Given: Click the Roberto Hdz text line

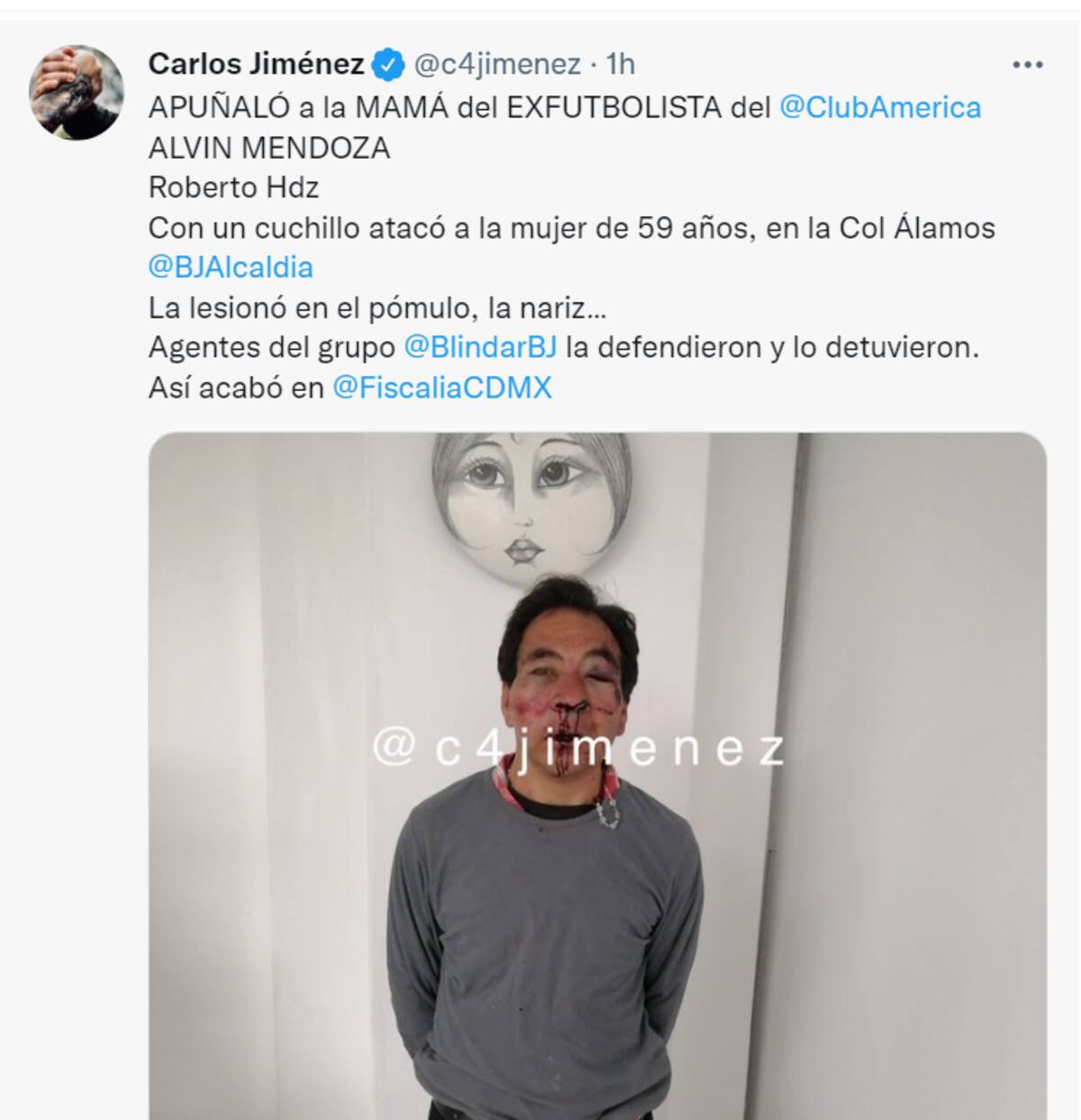Looking at the screenshot, I should point(233,187).
